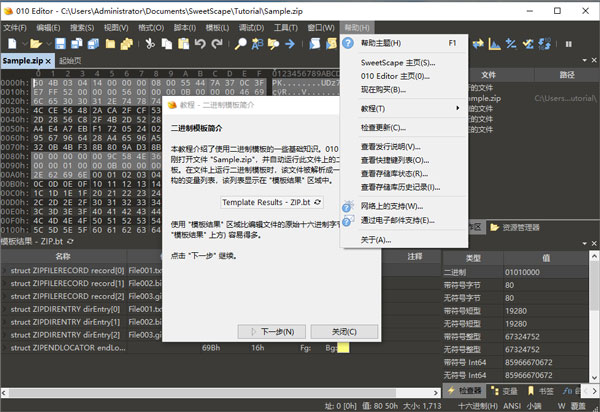Click the Run Script toolbar icon
The height and width of the screenshot is (412, 600).
332,44
